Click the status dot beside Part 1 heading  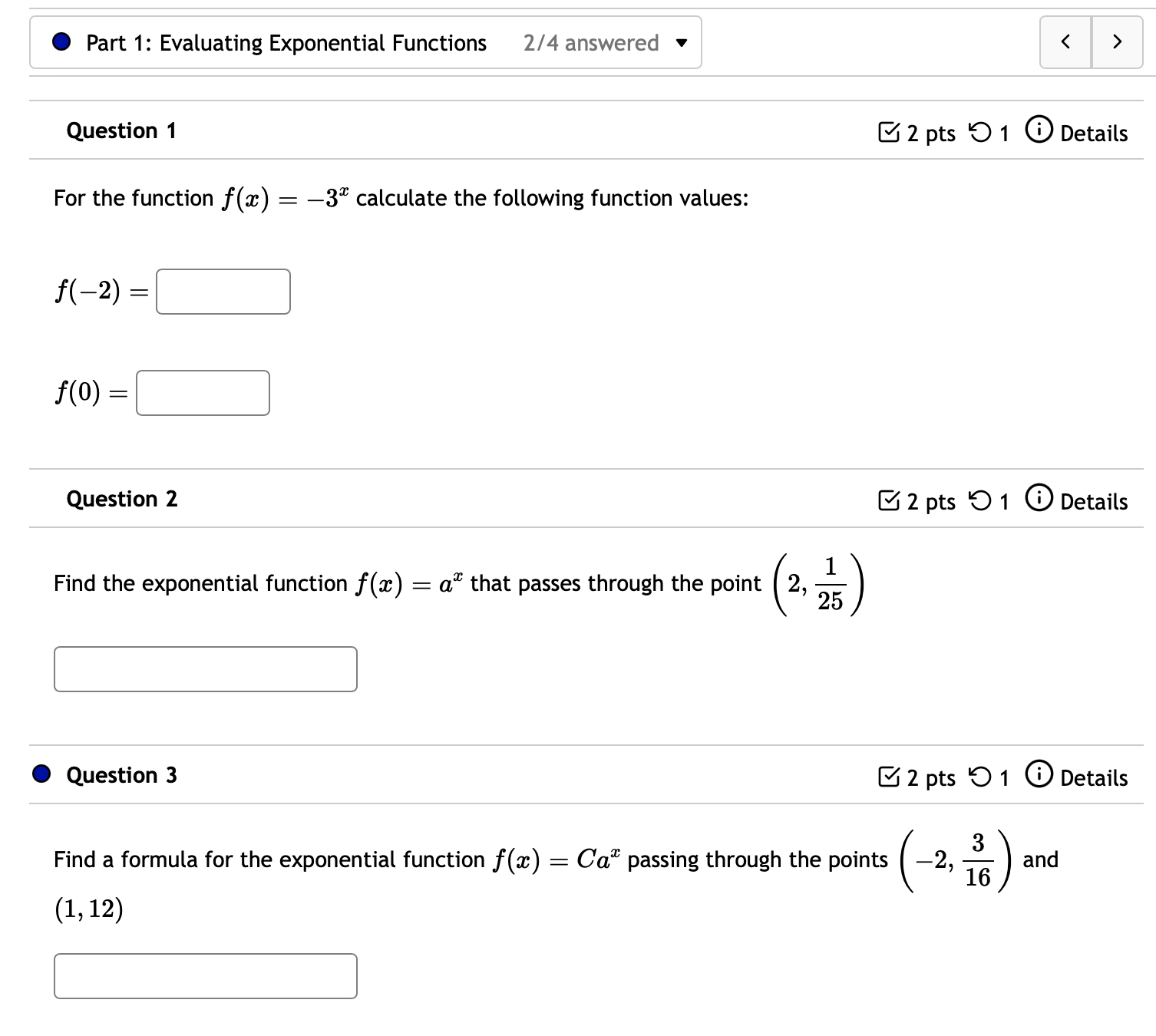click(x=60, y=43)
